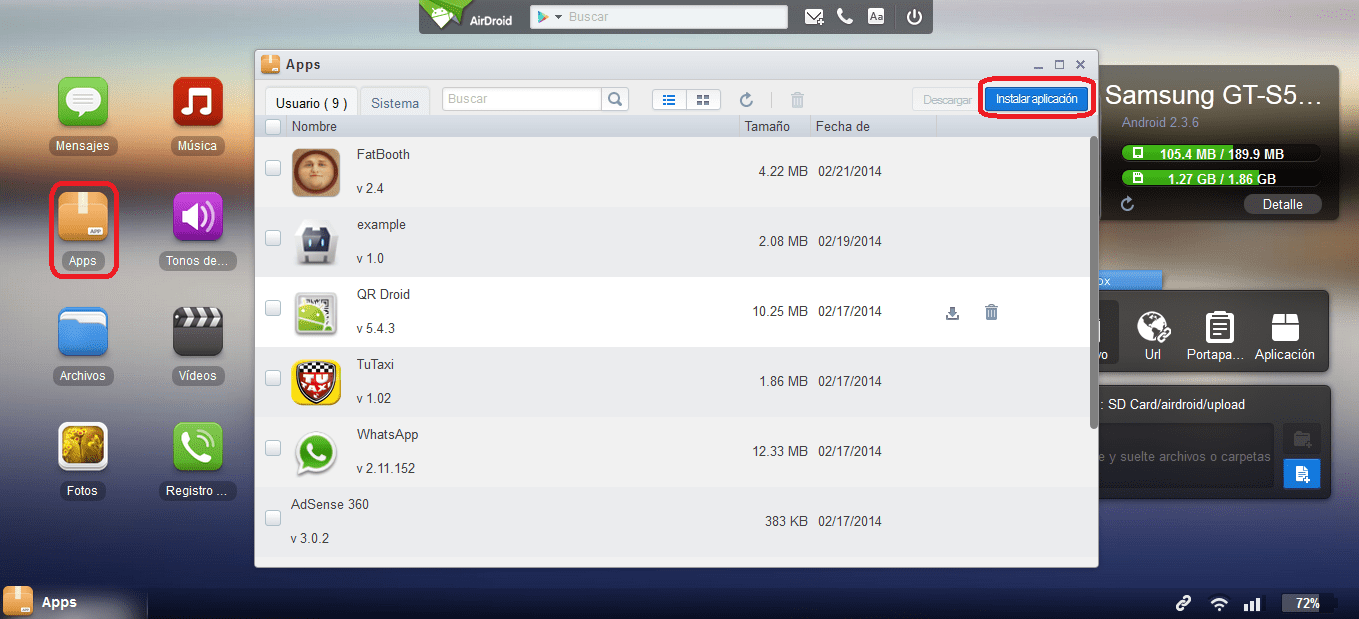Viewport: 1359px width, 619px height.
Task: Uninstall QR Droid with its trash icon
Action: click(991, 312)
